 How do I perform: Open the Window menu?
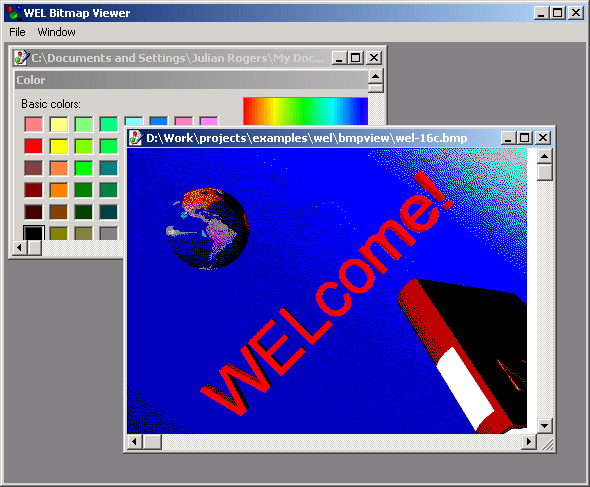[56, 32]
